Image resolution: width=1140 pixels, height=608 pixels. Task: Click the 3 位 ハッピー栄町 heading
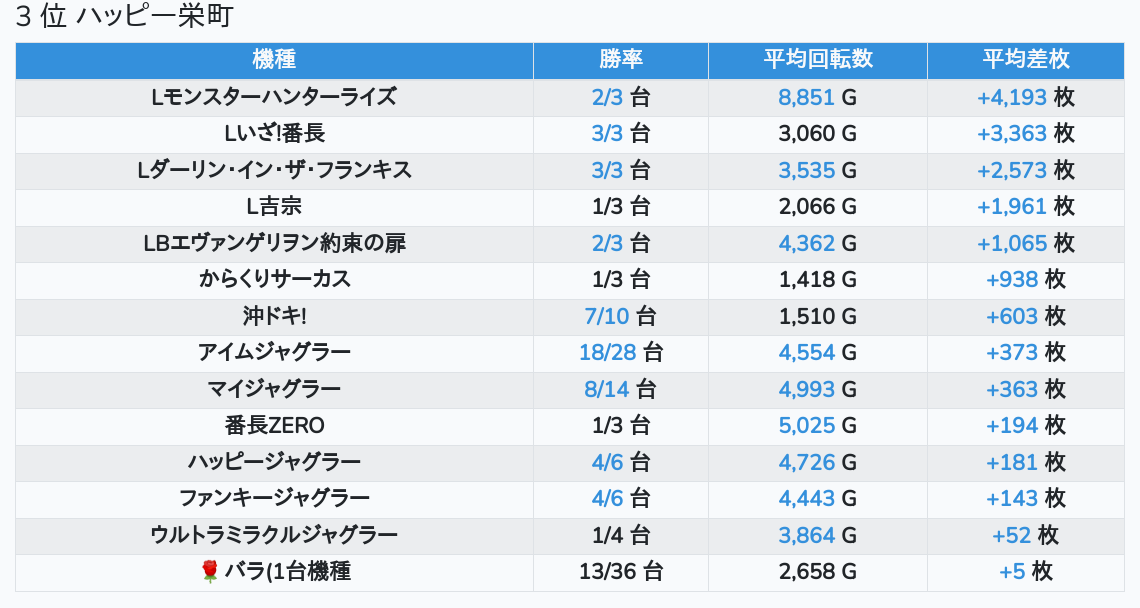point(124,16)
